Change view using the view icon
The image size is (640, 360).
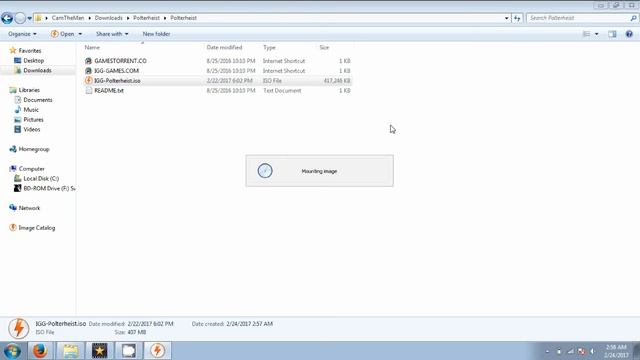click(x=586, y=34)
